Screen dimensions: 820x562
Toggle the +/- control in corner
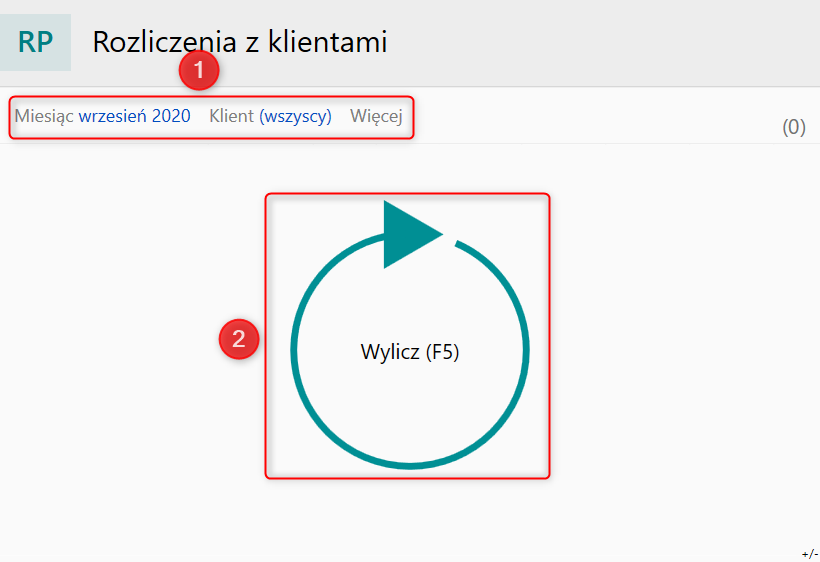coord(810,554)
